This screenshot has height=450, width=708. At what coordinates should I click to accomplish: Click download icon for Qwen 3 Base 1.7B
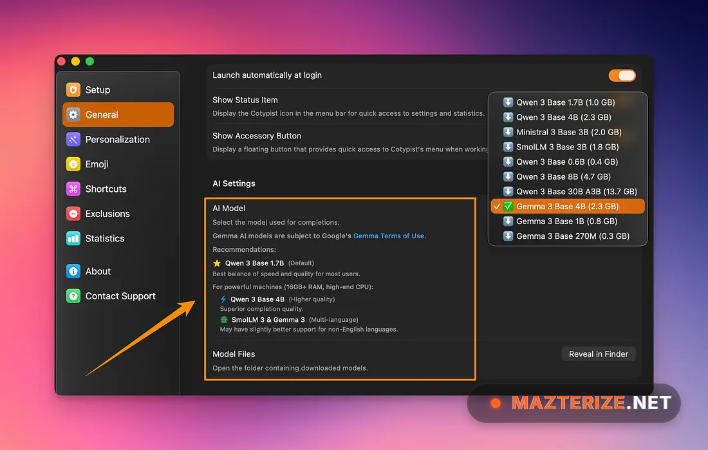pyautogui.click(x=508, y=102)
